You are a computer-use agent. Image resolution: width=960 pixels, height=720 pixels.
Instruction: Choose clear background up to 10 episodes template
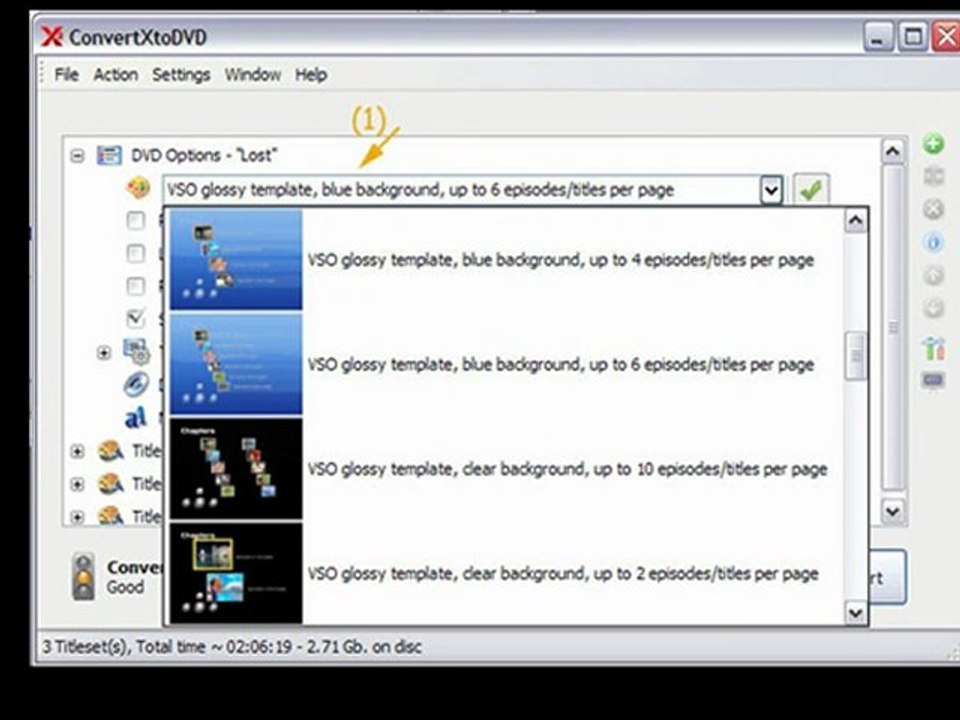pyautogui.click(x=506, y=469)
